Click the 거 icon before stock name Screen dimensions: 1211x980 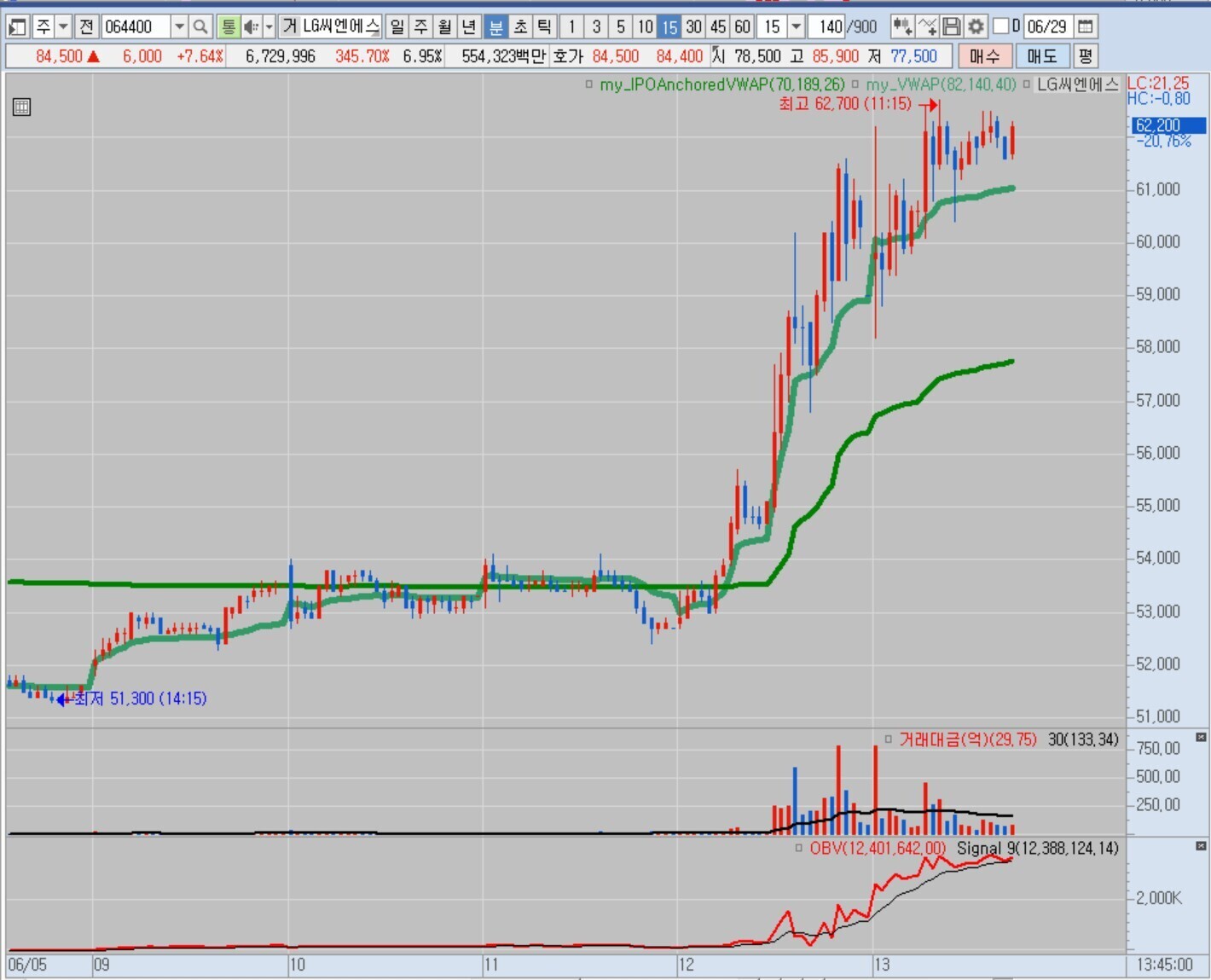click(290, 27)
